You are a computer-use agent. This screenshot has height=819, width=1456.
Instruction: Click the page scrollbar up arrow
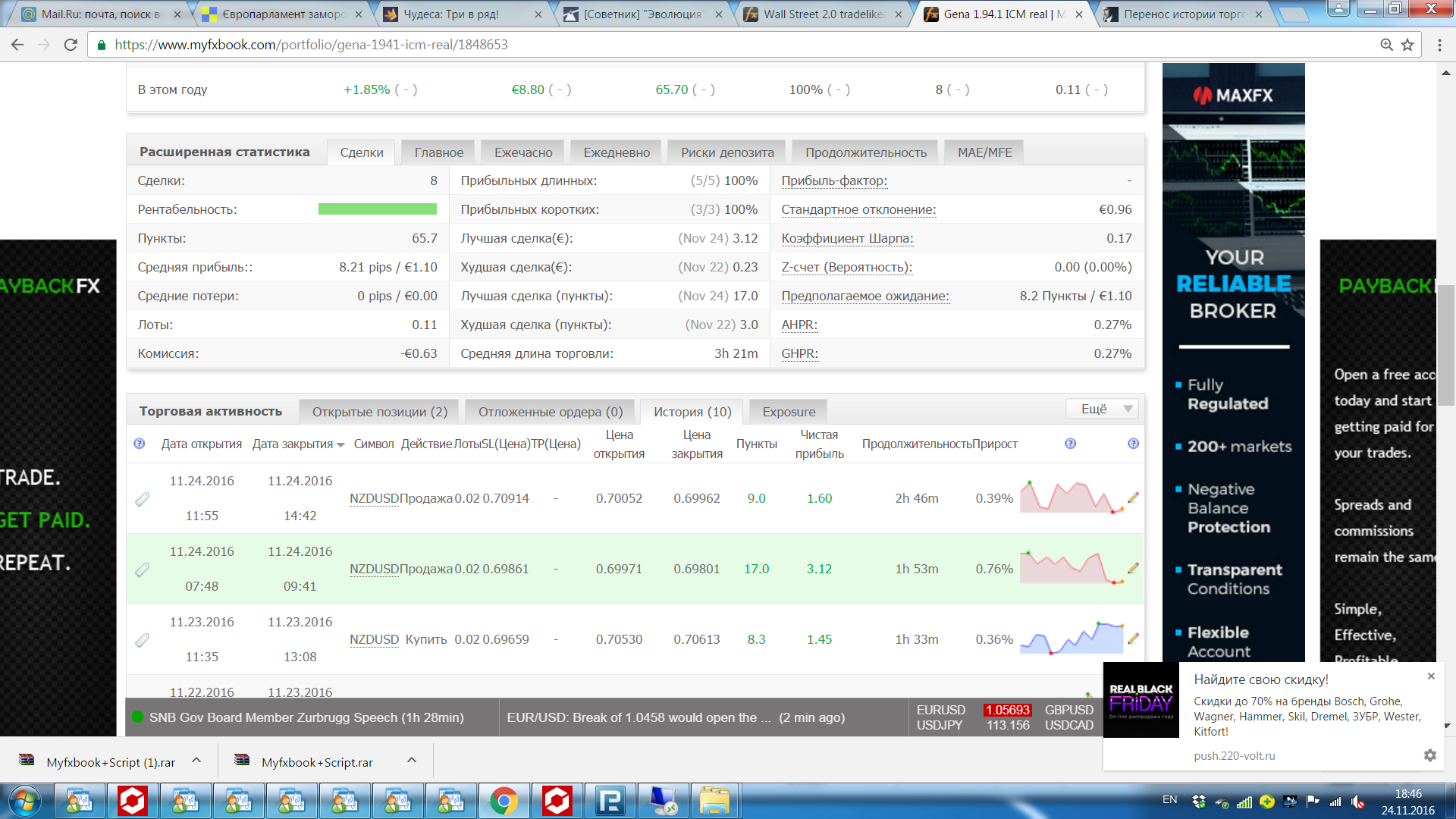click(x=1446, y=73)
